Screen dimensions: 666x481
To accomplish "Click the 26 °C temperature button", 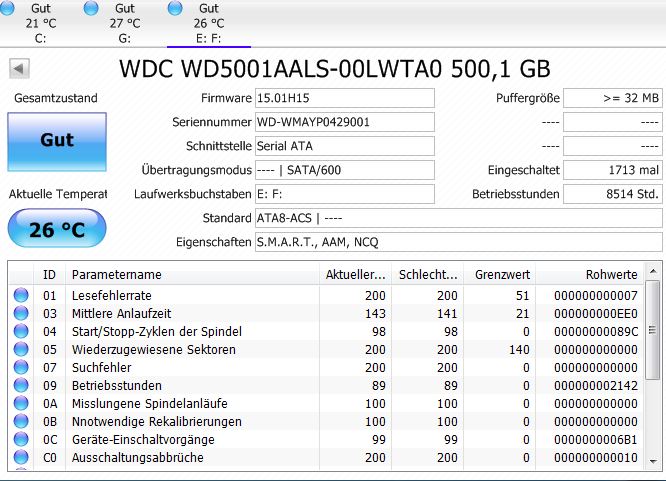I will pos(57,229).
